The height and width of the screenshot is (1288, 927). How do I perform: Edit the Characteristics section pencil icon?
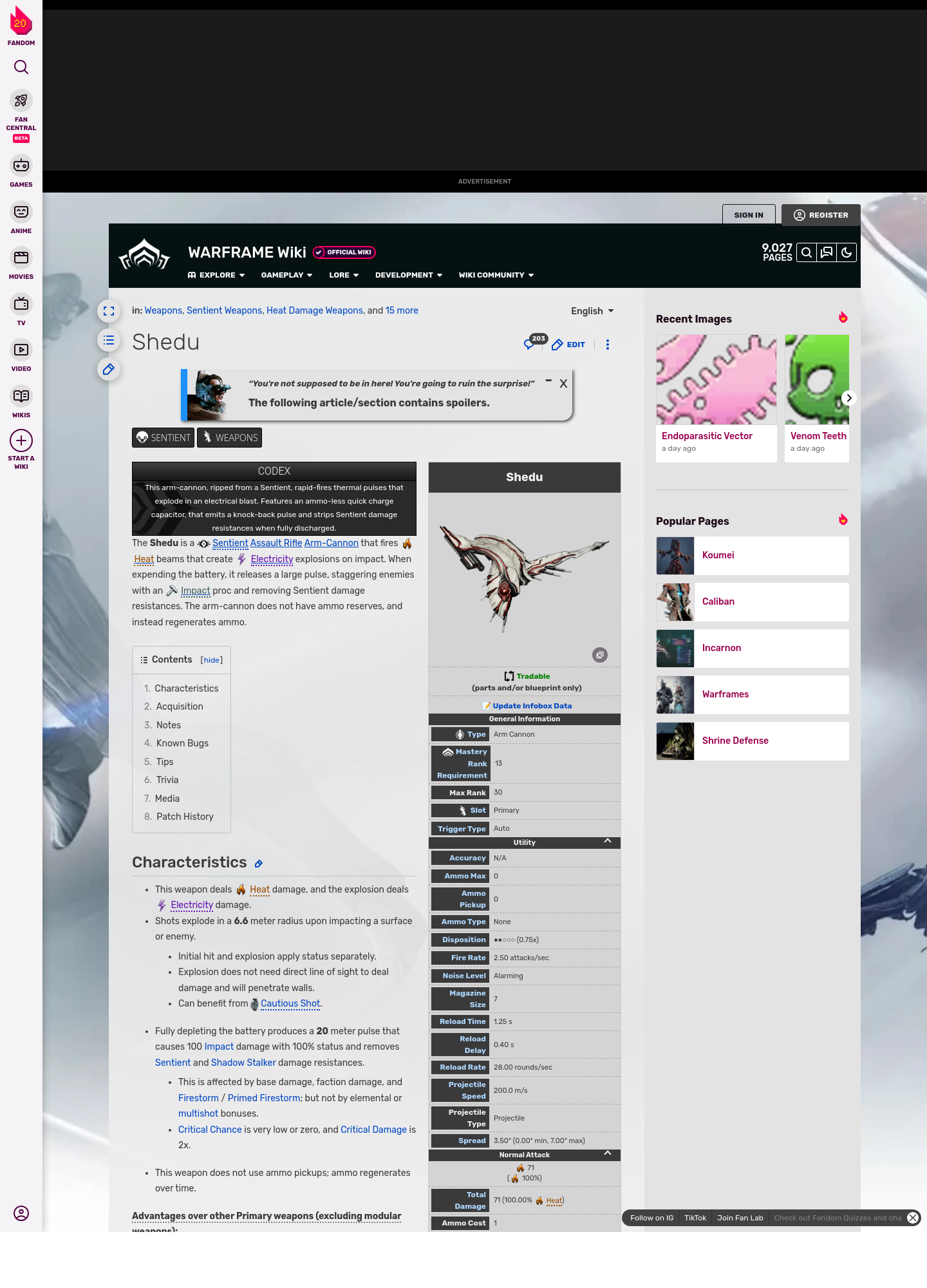(x=259, y=864)
